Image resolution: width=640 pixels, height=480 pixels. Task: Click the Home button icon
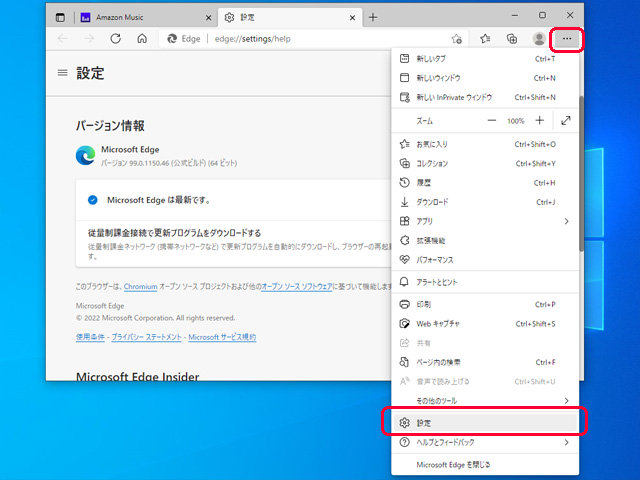pyautogui.click(x=142, y=39)
